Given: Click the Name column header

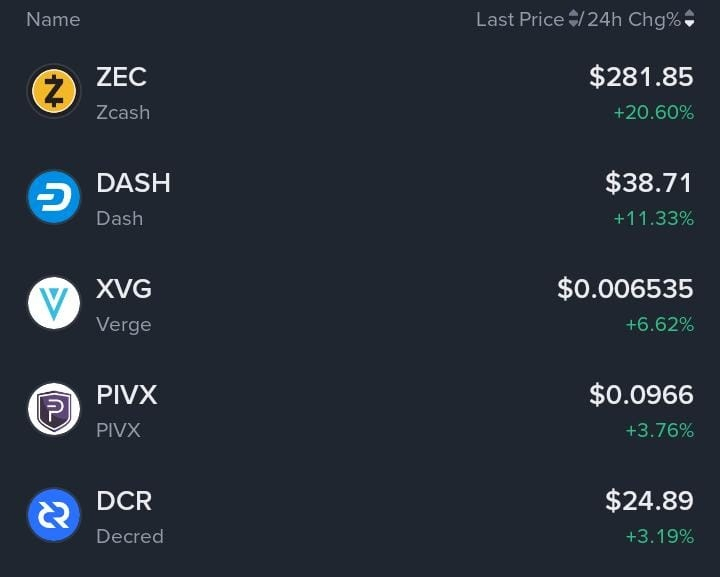Looking at the screenshot, I should point(53,19).
